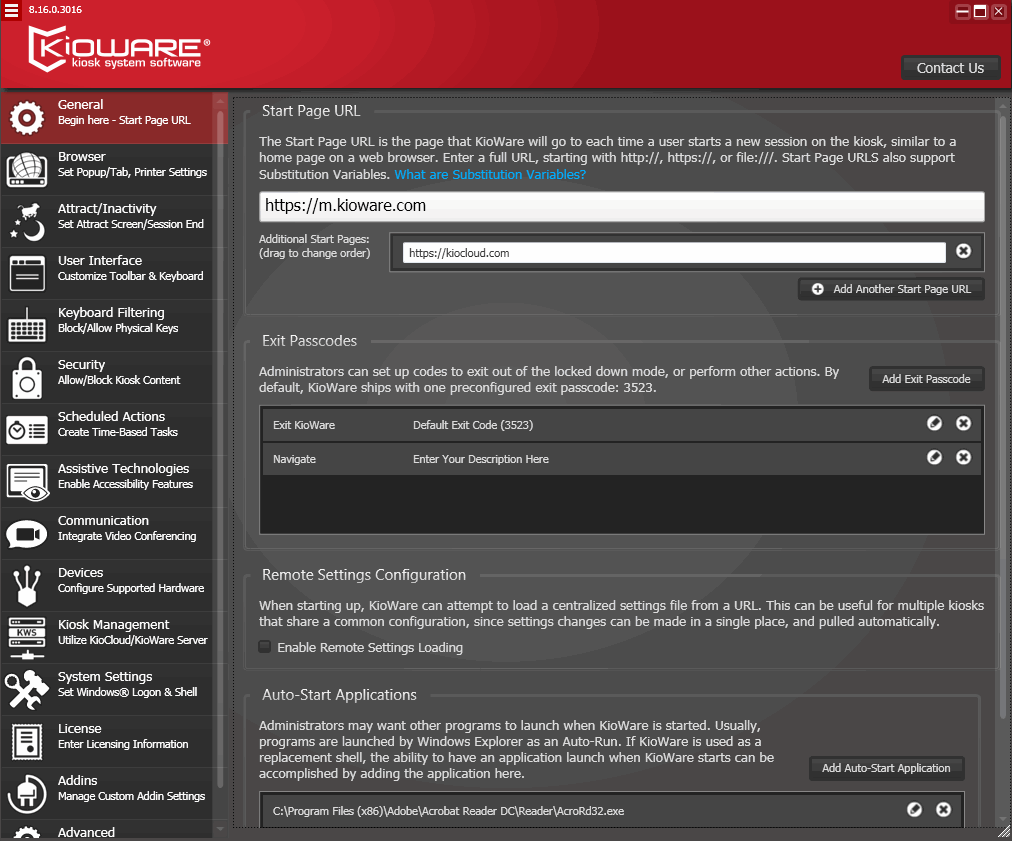The height and width of the screenshot is (841, 1012).
Task: Go to Devices settings
Action: [x=107, y=585]
